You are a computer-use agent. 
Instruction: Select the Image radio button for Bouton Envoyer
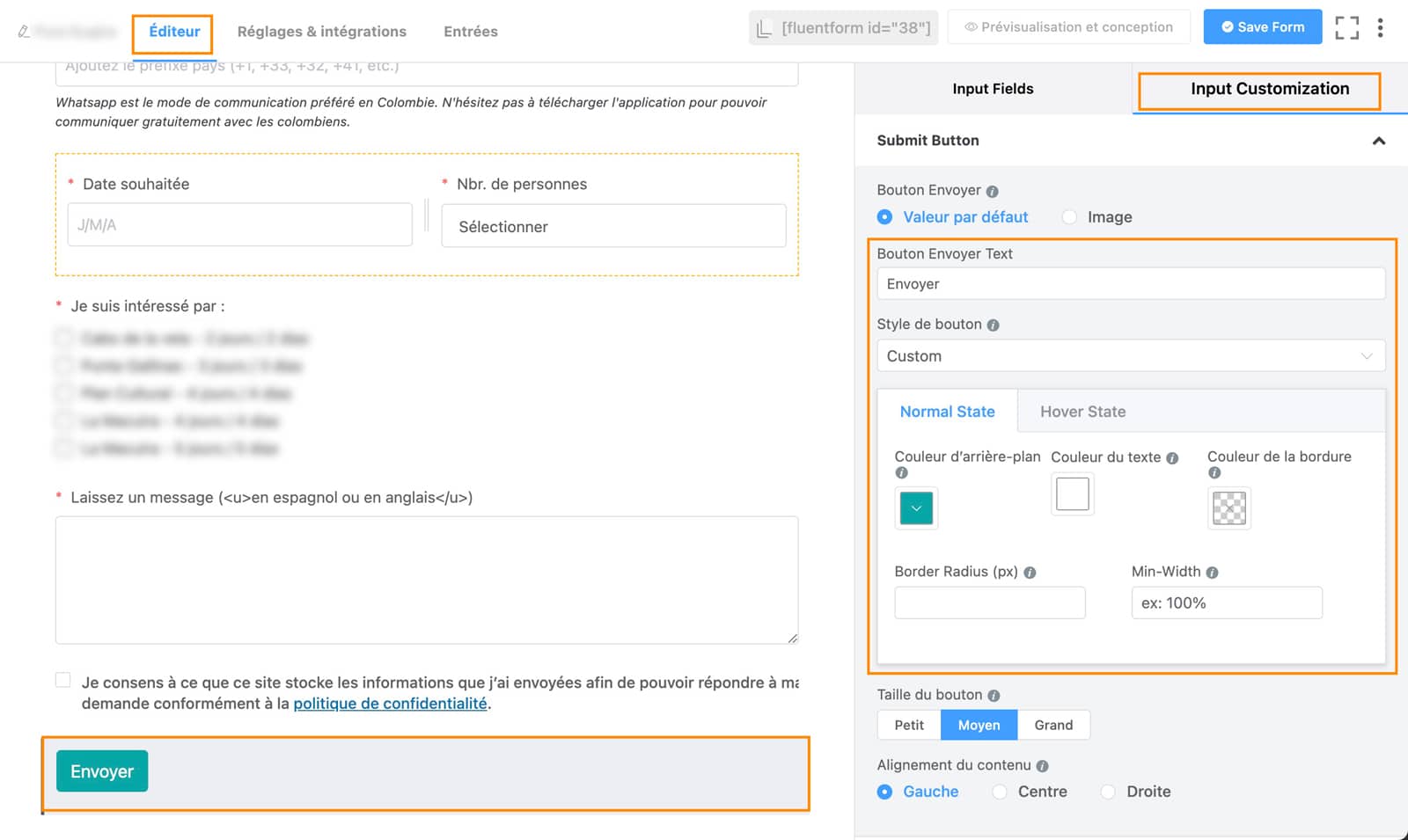1069,216
